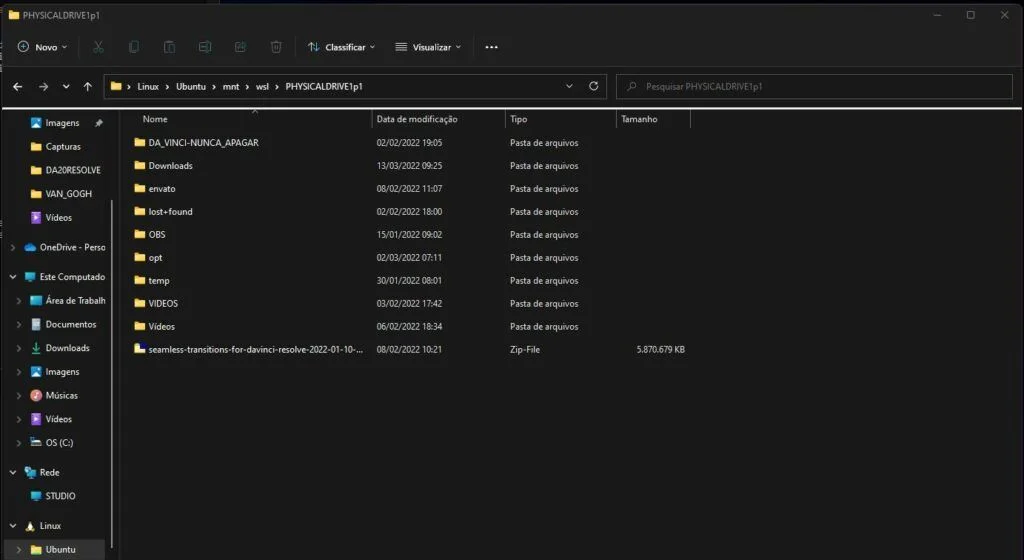Click the wsl breadcrumb in address bar
This screenshot has width=1024, height=560.
click(x=262, y=86)
